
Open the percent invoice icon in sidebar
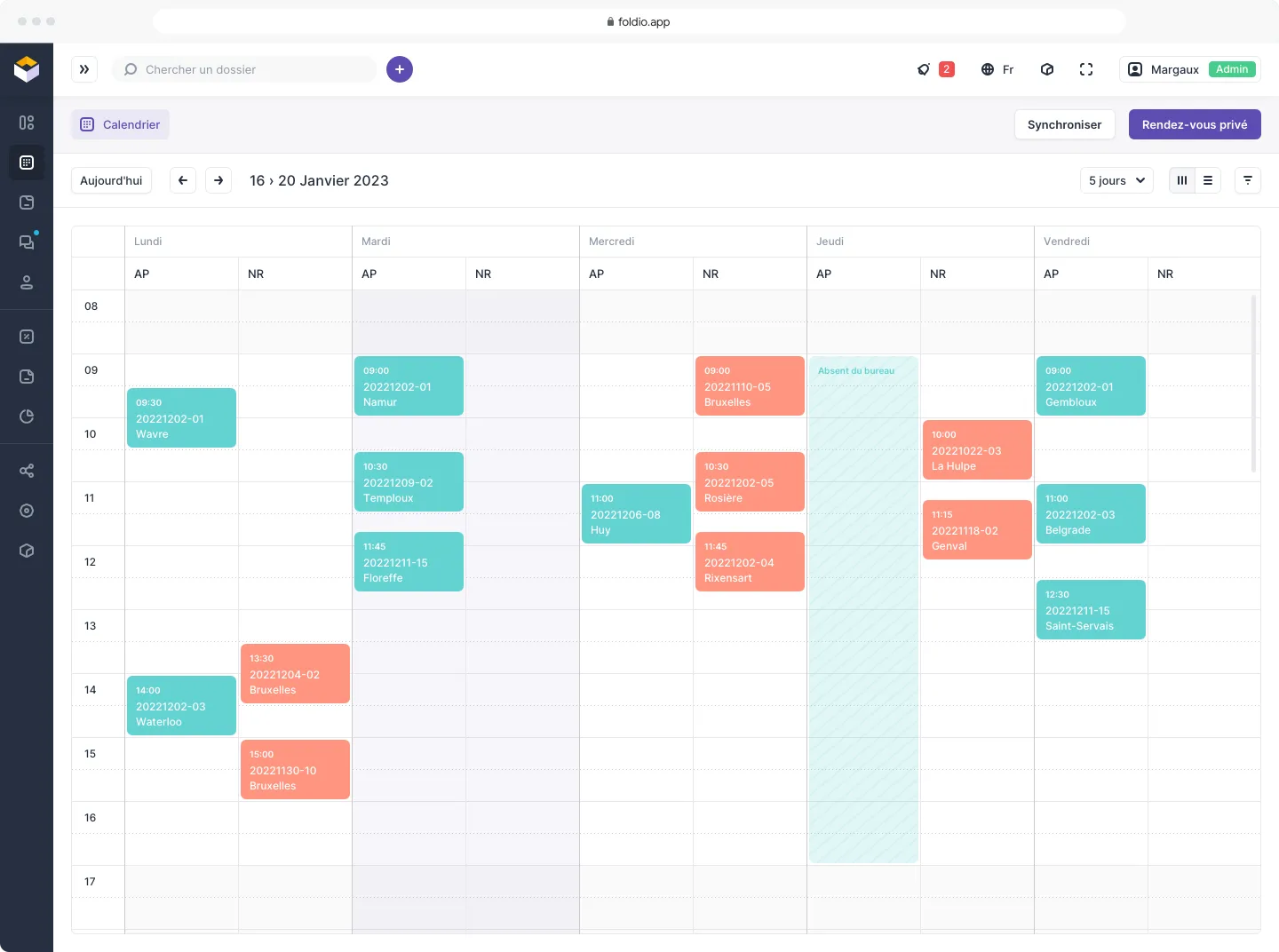pyautogui.click(x=27, y=337)
